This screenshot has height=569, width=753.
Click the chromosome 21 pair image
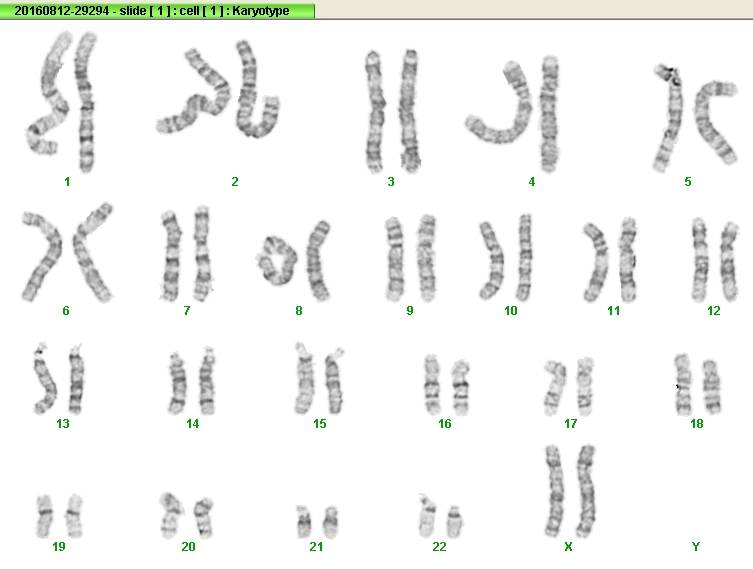pos(317,521)
